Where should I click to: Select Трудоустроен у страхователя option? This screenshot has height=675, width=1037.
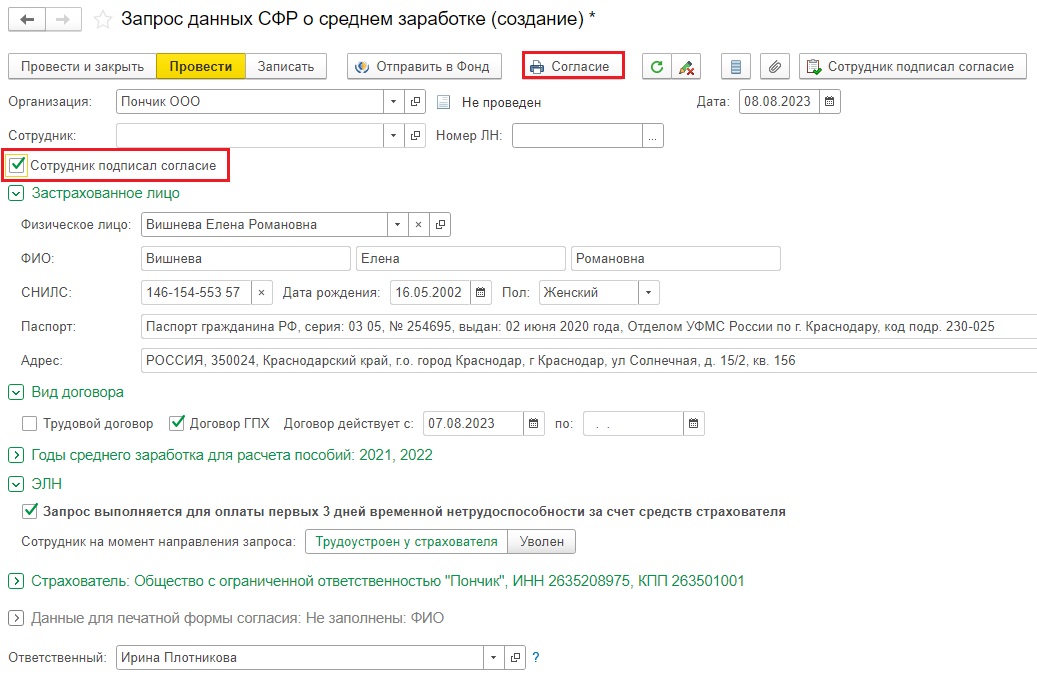[406, 542]
